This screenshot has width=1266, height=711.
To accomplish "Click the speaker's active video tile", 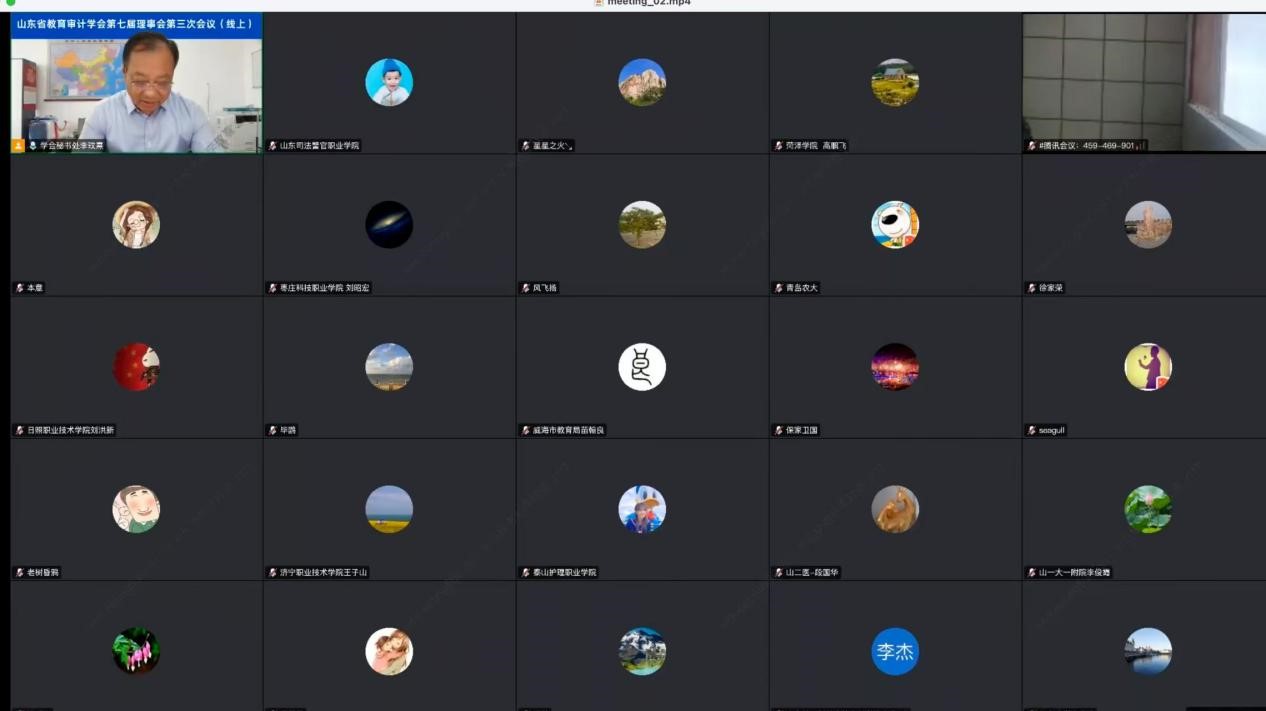I will [x=136, y=85].
